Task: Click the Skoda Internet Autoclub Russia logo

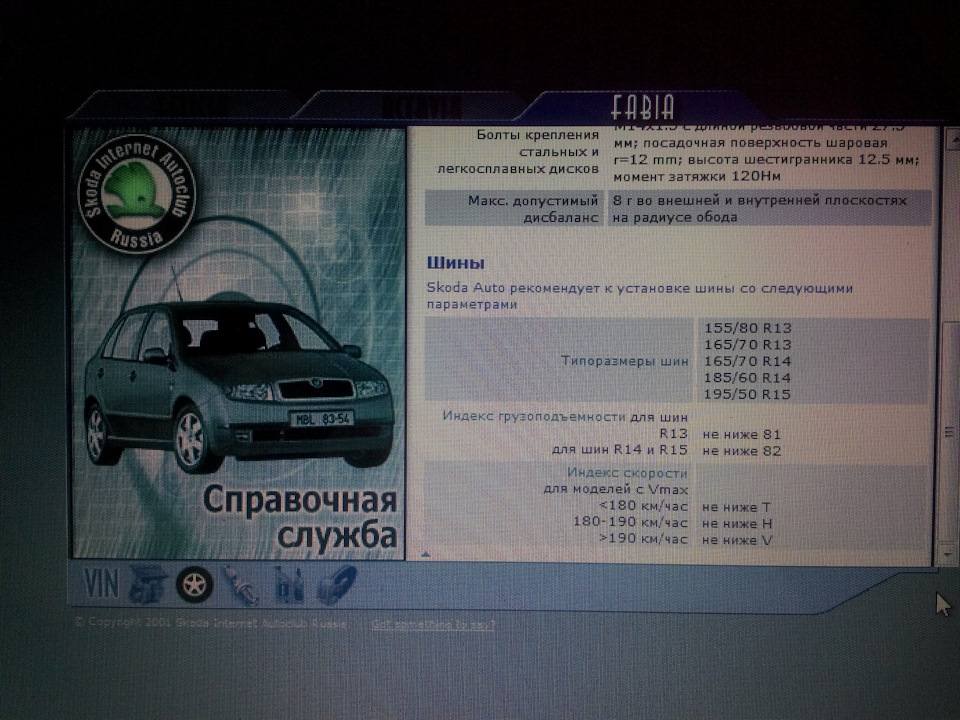Action: tap(138, 192)
